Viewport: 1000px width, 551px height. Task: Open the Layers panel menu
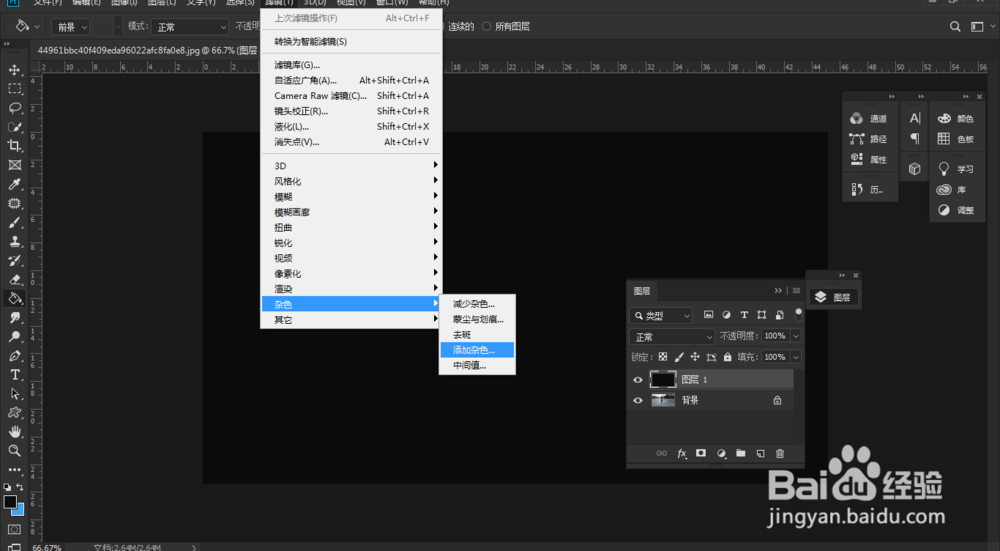click(796, 291)
